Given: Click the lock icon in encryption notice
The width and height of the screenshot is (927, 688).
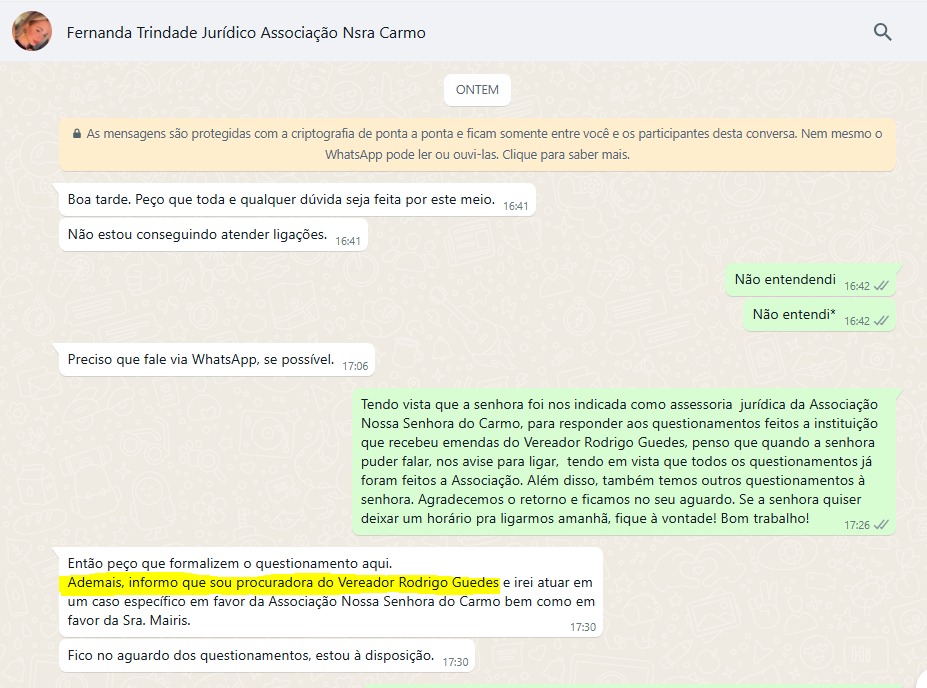Looking at the screenshot, I should [77, 134].
